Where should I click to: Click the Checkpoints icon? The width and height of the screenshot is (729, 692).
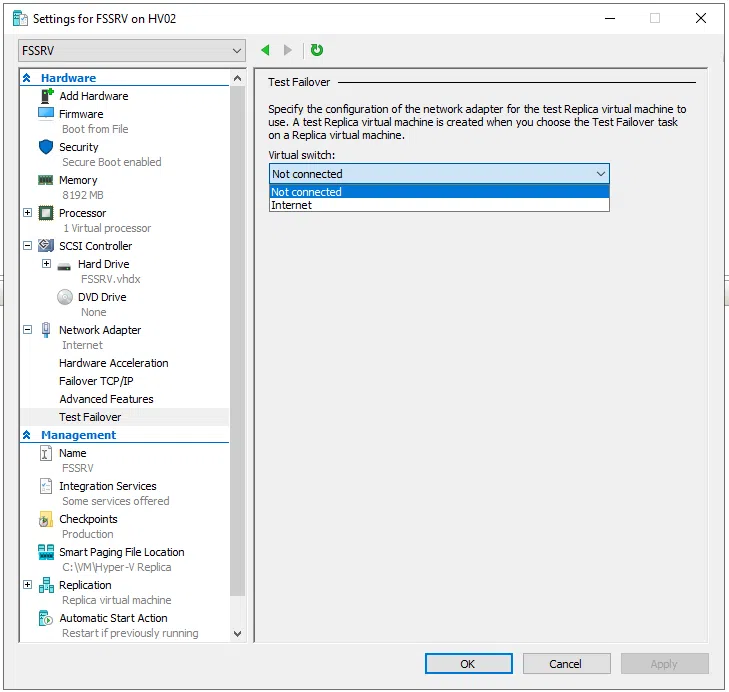point(46,519)
